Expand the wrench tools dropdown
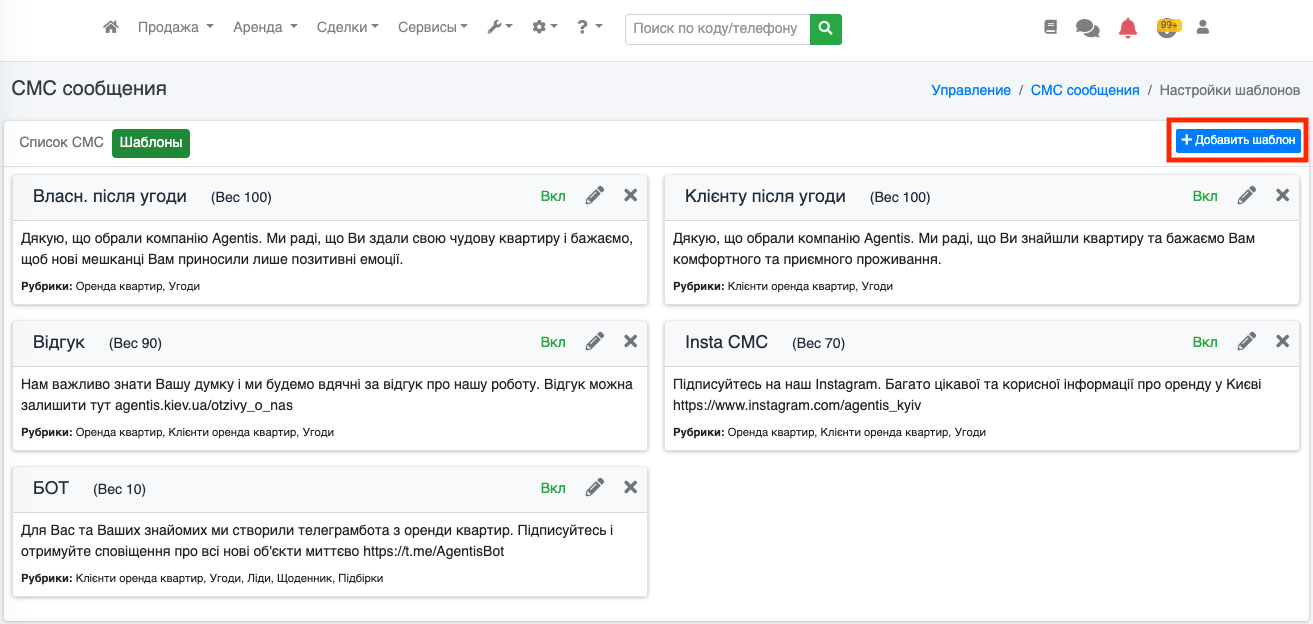Image resolution: width=1313 pixels, height=624 pixels. pos(499,28)
